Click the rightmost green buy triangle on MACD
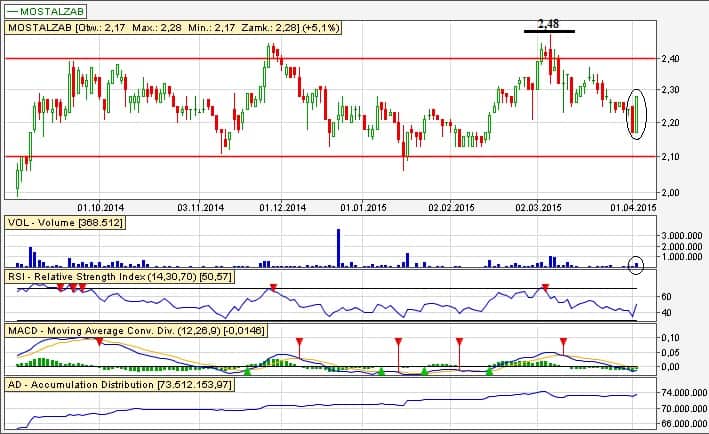The height and width of the screenshot is (434, 709). click(489, 371)
